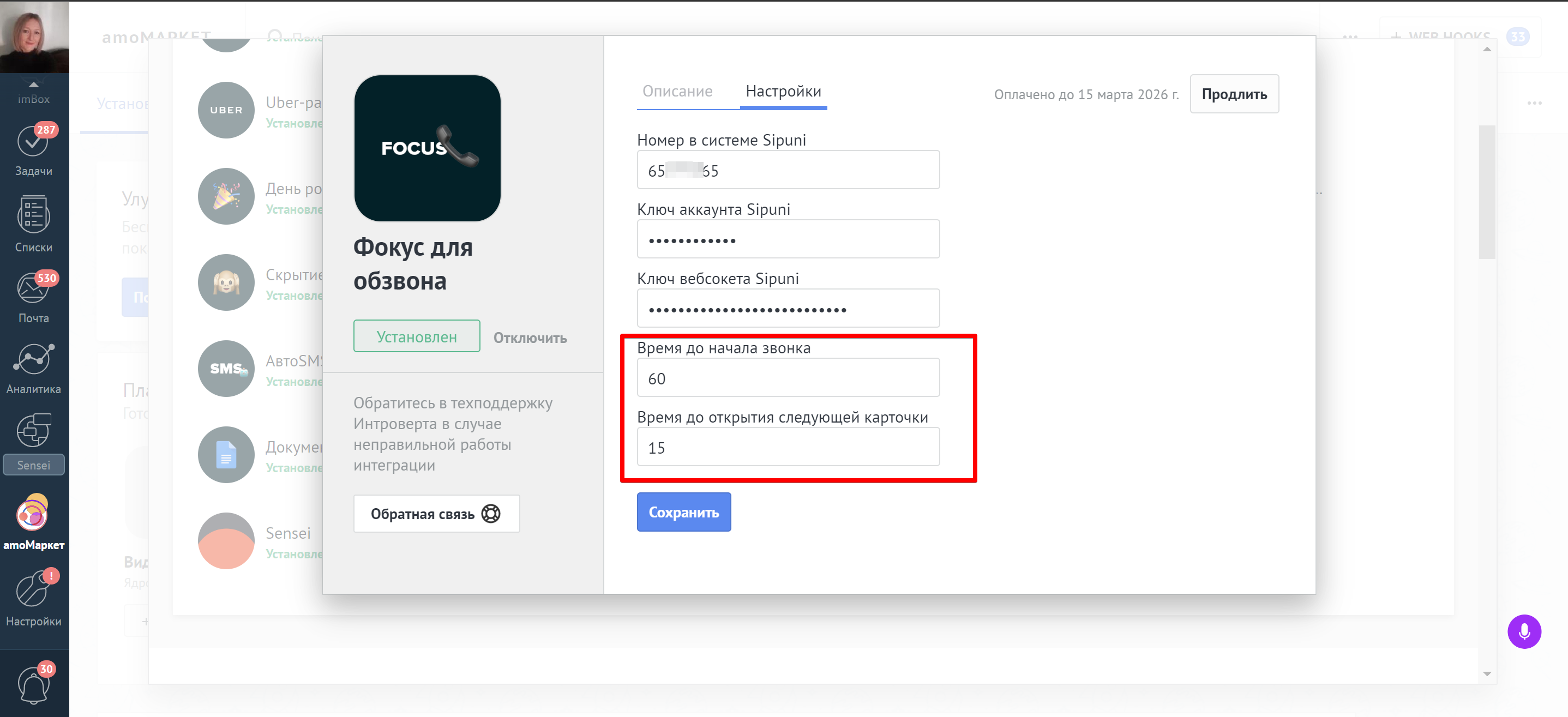The height and width of the screenshot is (717, 1568).
Task: Focus the Ключ вебсокета Sipuni field
Action: coord(788,309)
